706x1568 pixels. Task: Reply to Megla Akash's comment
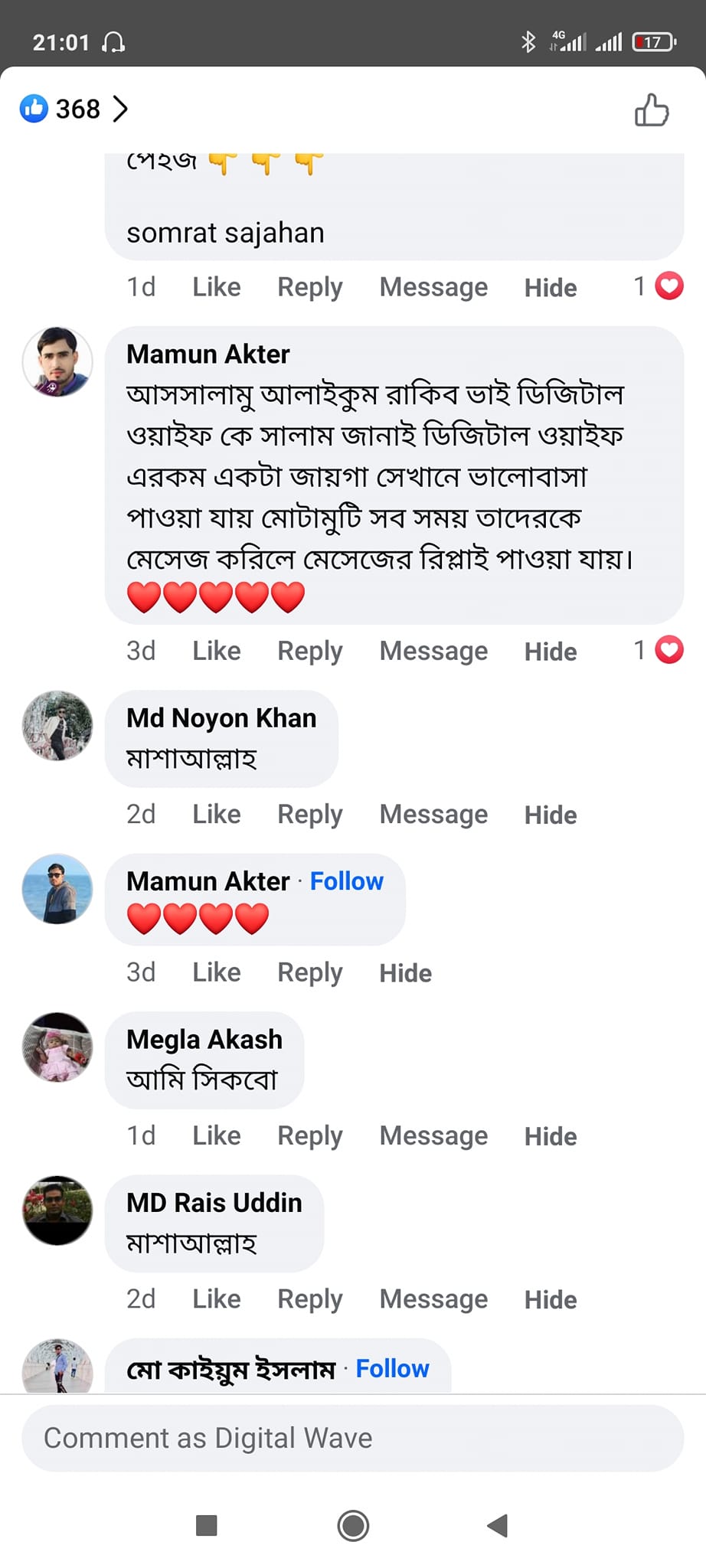[x=309, y=1135]
